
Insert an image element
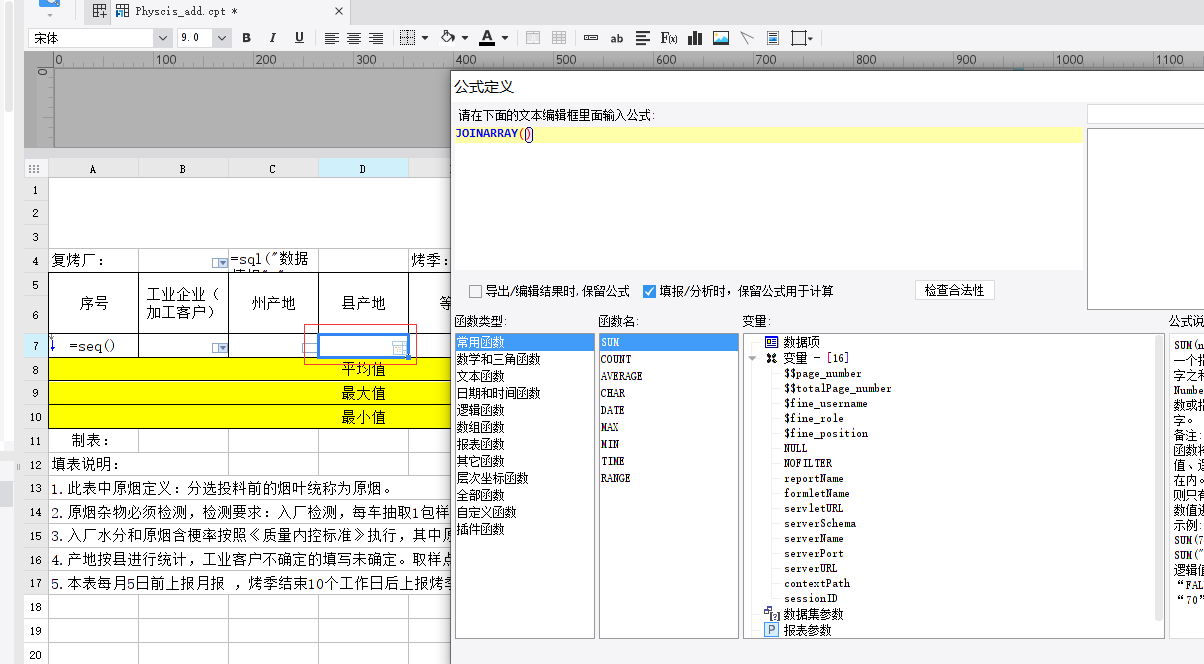[721, 38]
